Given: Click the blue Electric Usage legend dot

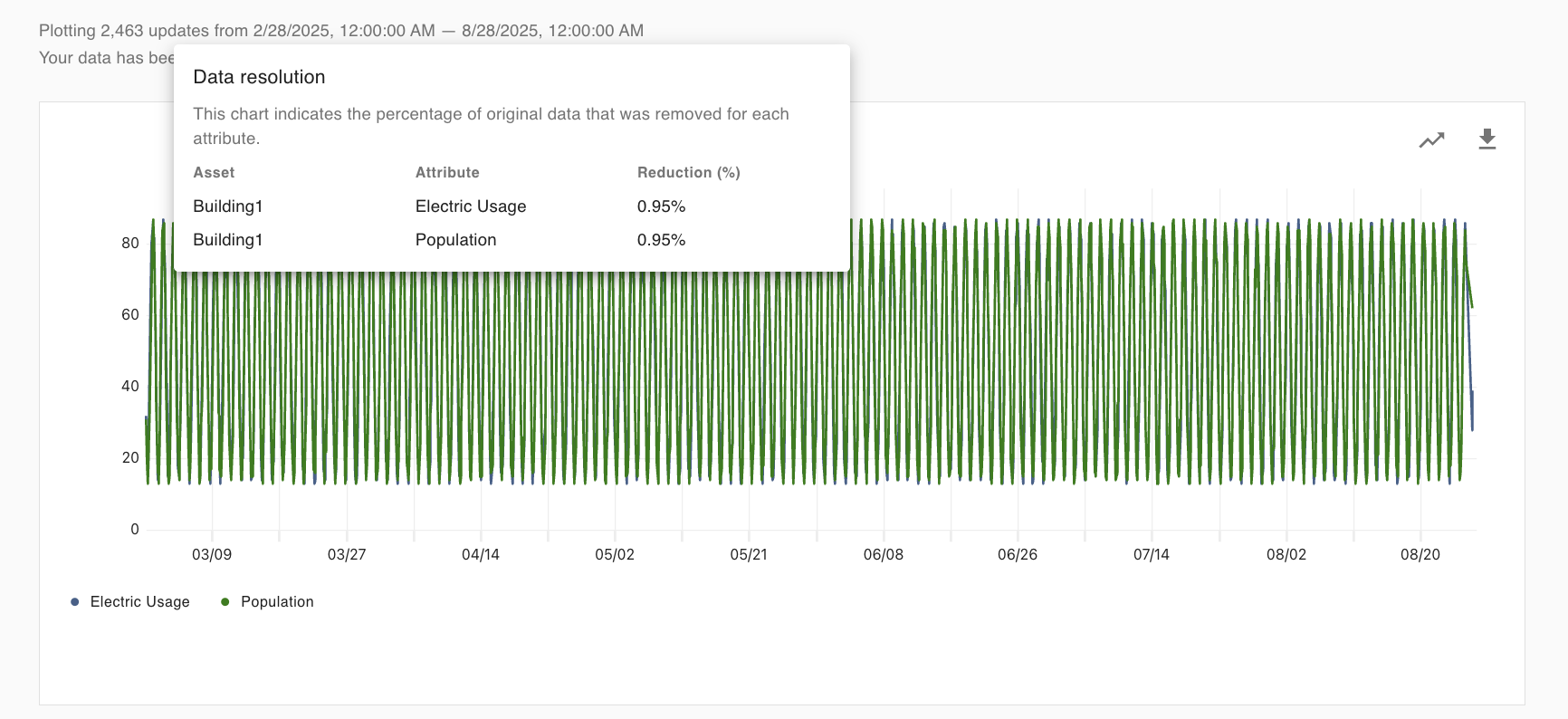Looking at the screenshot, I should click(74, 602).
